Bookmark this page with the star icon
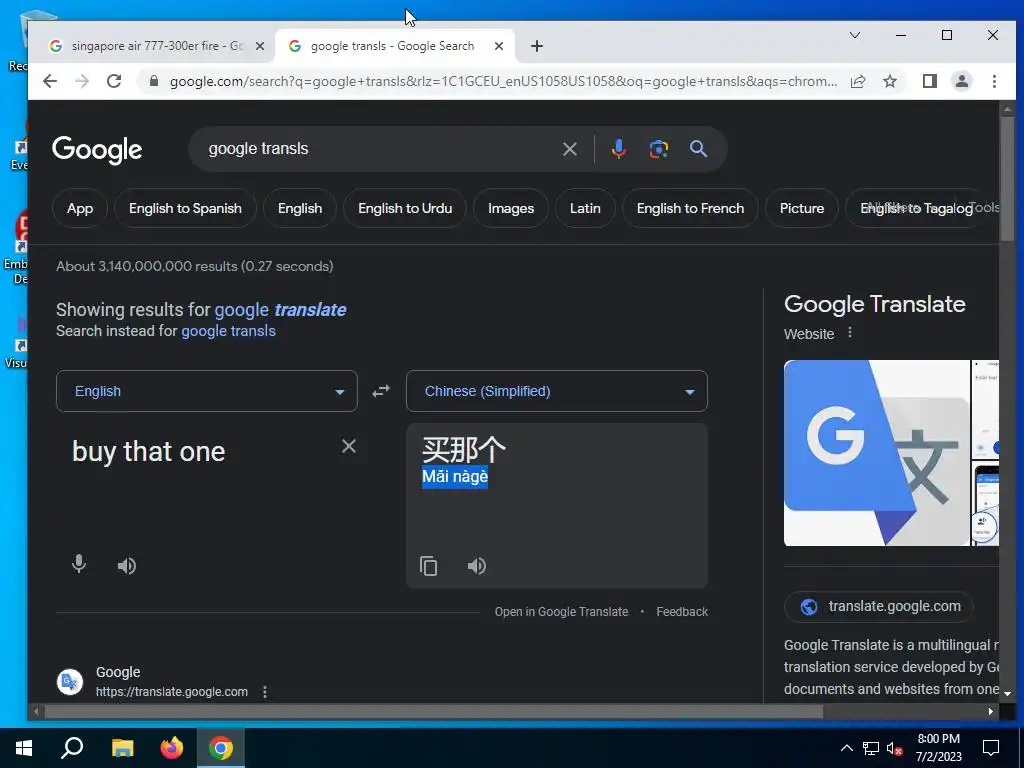This screenshot has width=1024, height=768. point(889,81)
